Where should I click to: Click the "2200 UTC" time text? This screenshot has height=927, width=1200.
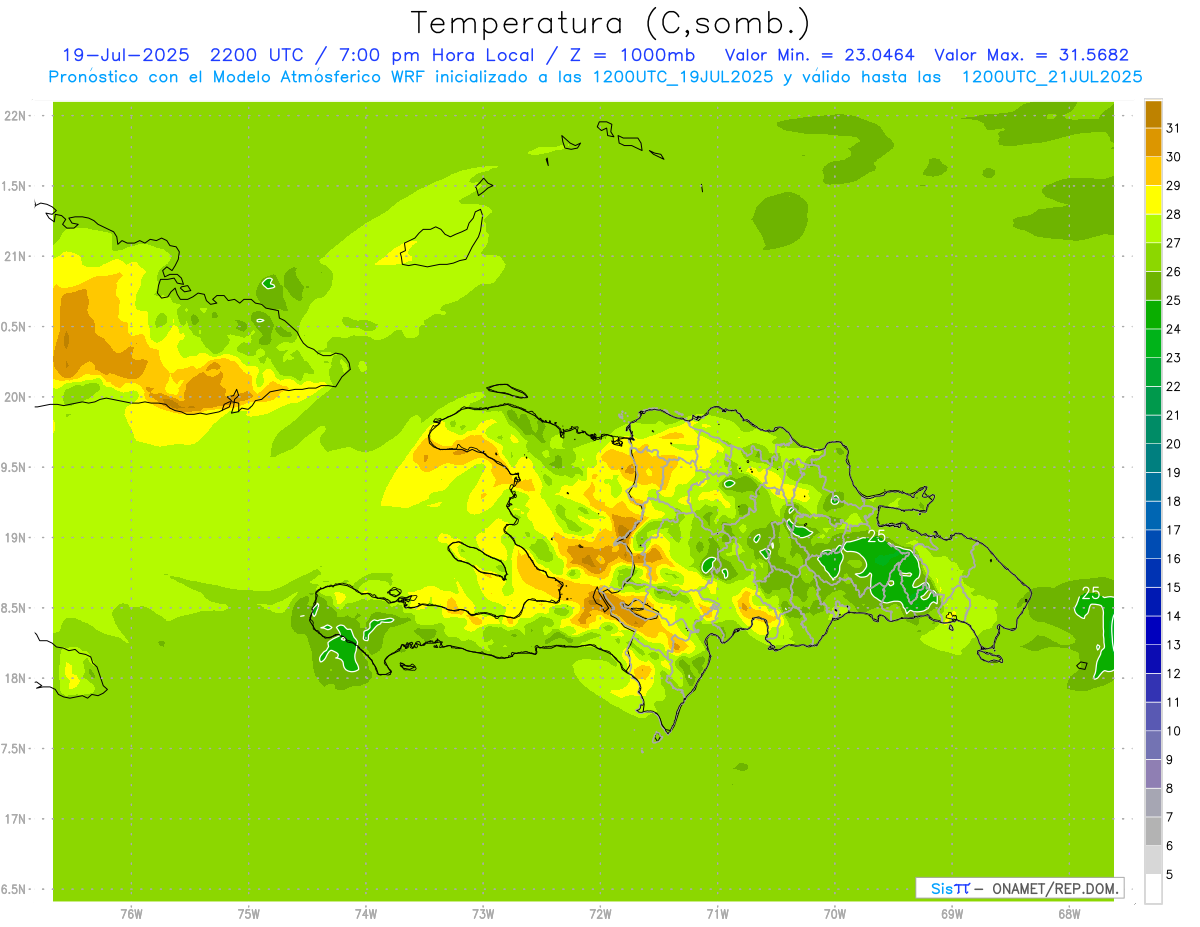[256, 55]
